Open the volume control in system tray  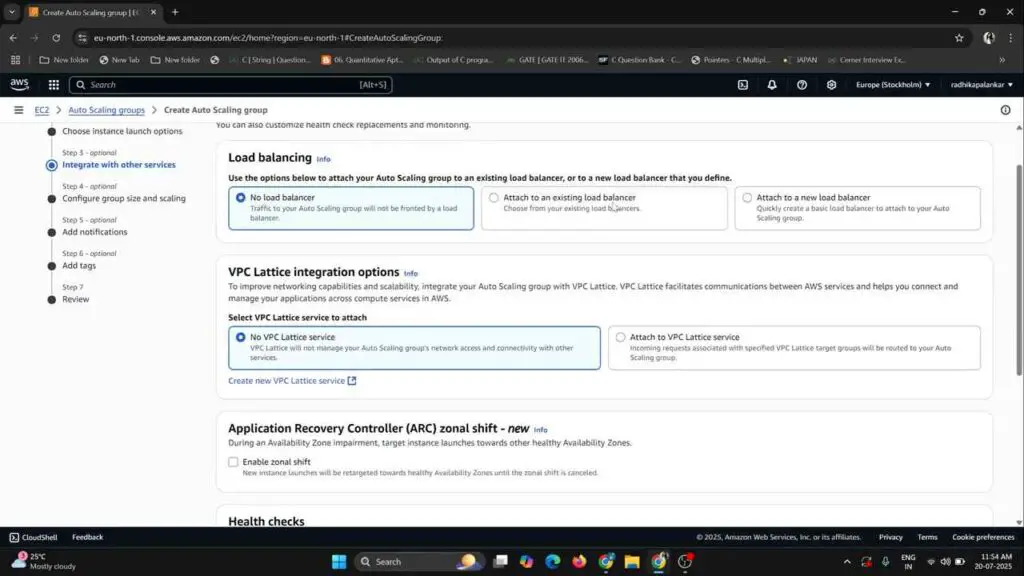[945, 562]
